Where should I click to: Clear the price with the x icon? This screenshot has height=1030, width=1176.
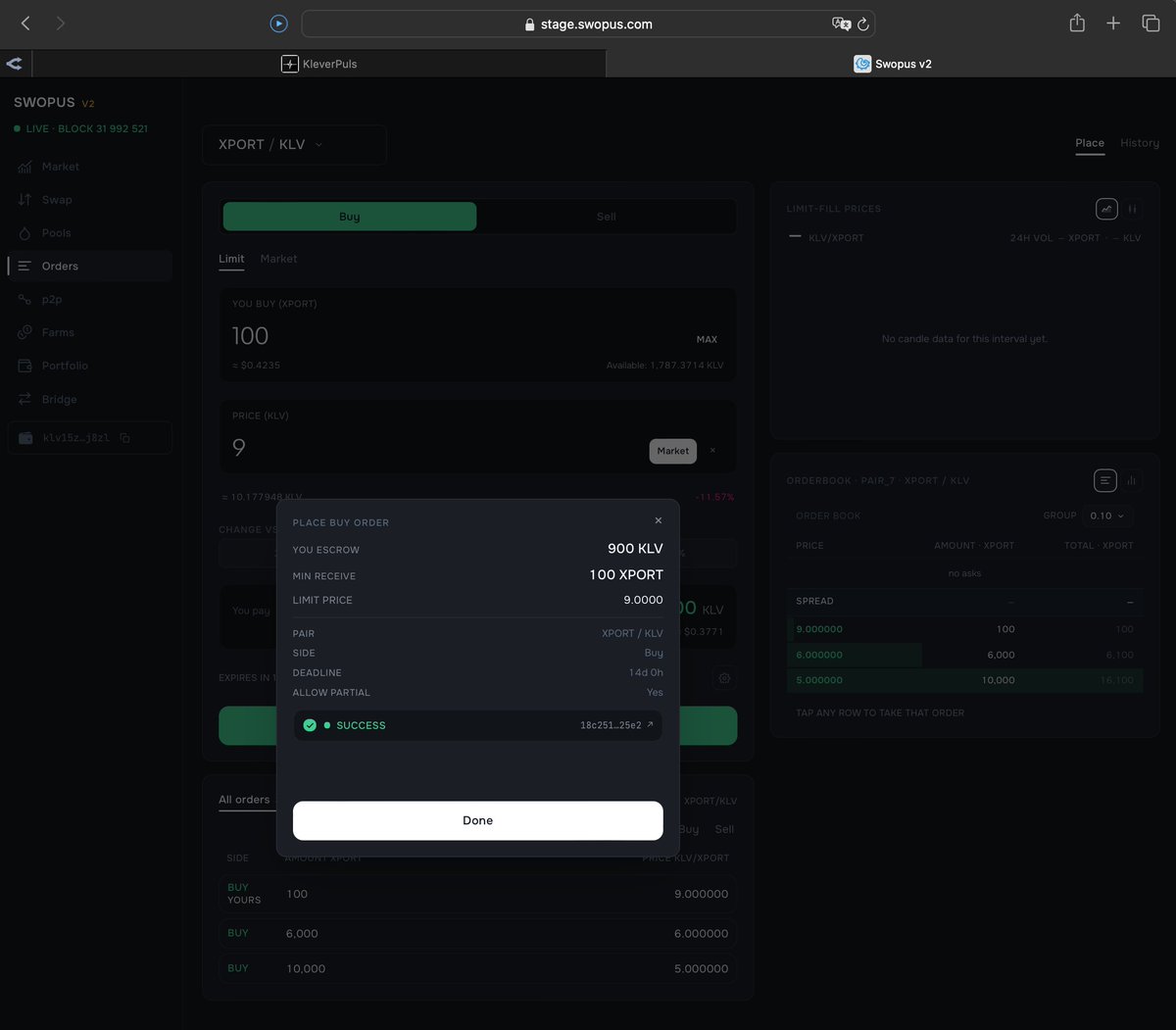point(712,451)
